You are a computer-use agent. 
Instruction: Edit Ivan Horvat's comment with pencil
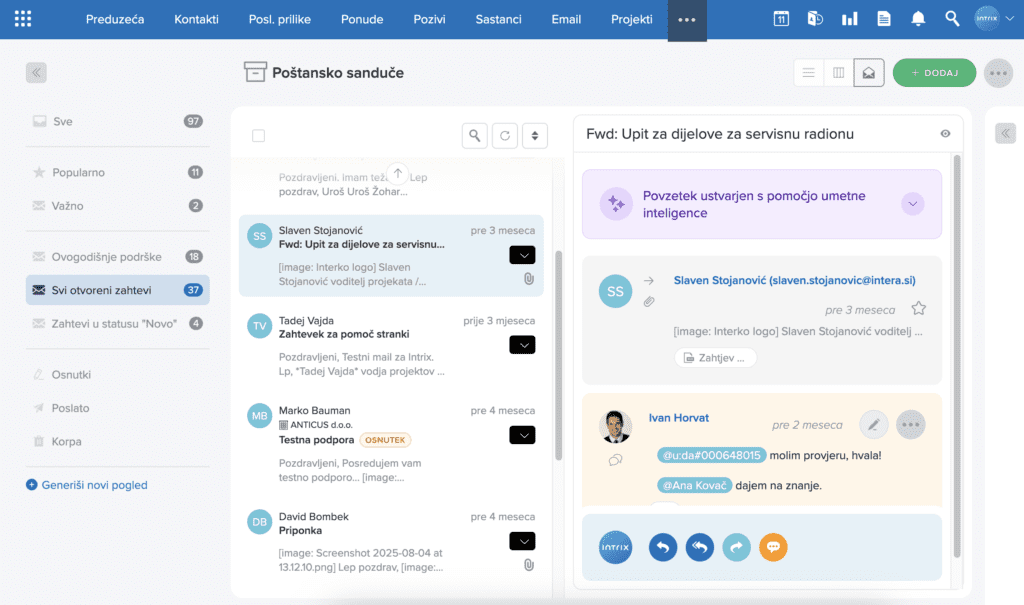pyautogui.click(x=874, y=425)
